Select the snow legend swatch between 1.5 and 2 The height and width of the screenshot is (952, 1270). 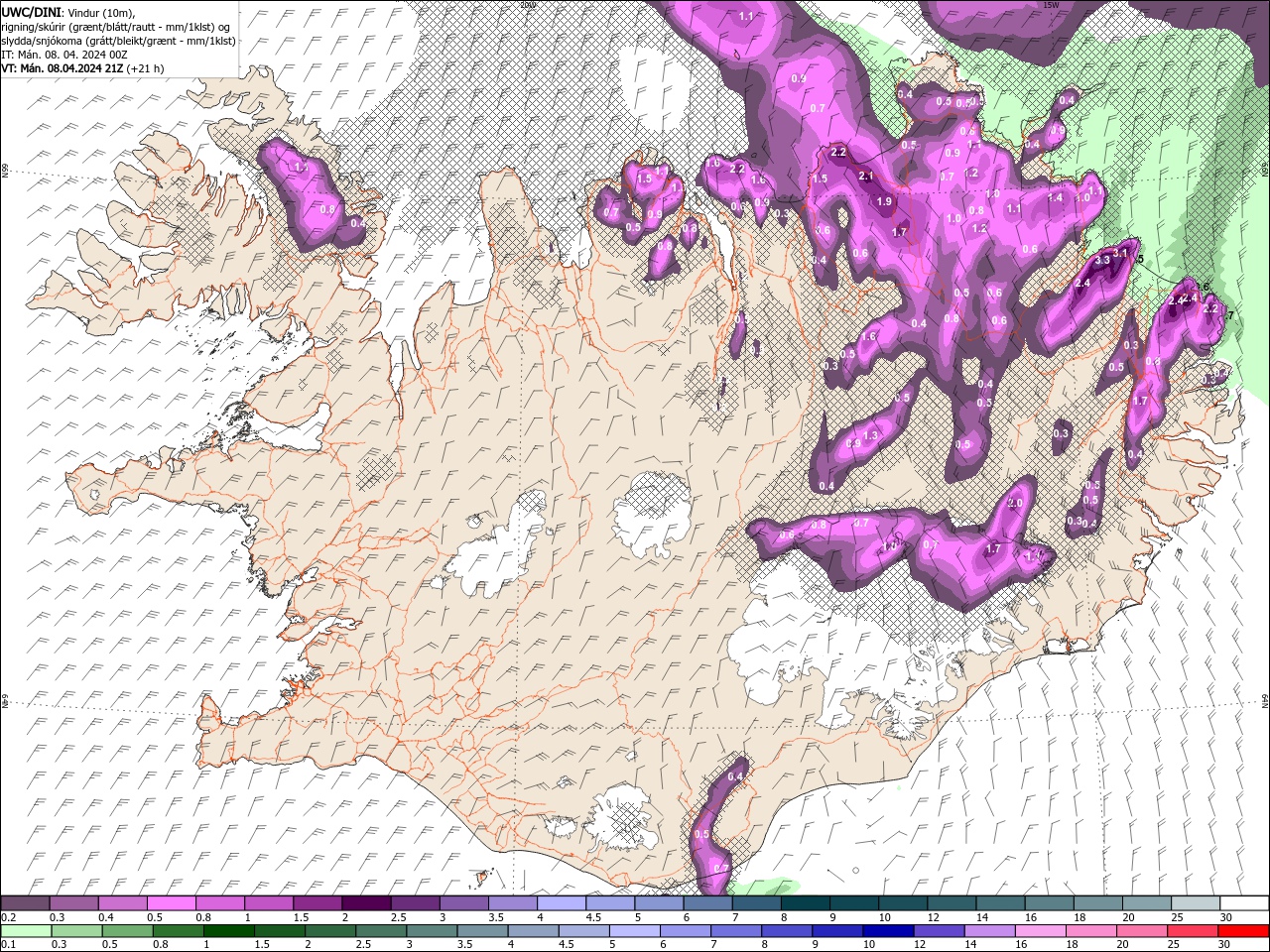click(317, 903)
